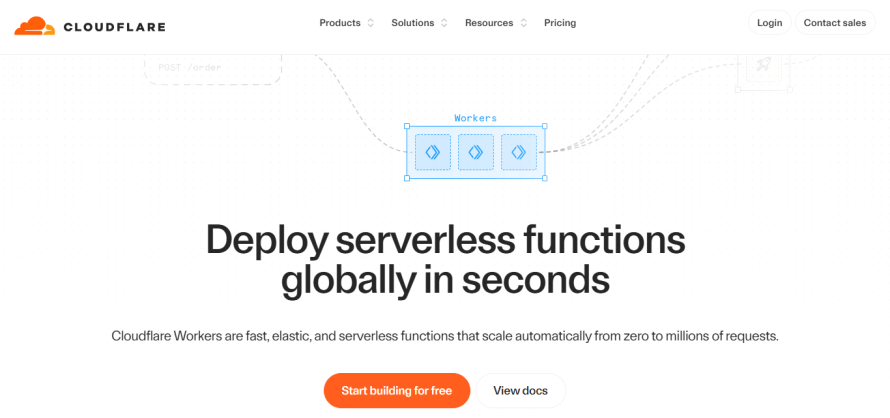The image size is (890, 418).
Task: Click the POST /order box
Action: point(213,69)
